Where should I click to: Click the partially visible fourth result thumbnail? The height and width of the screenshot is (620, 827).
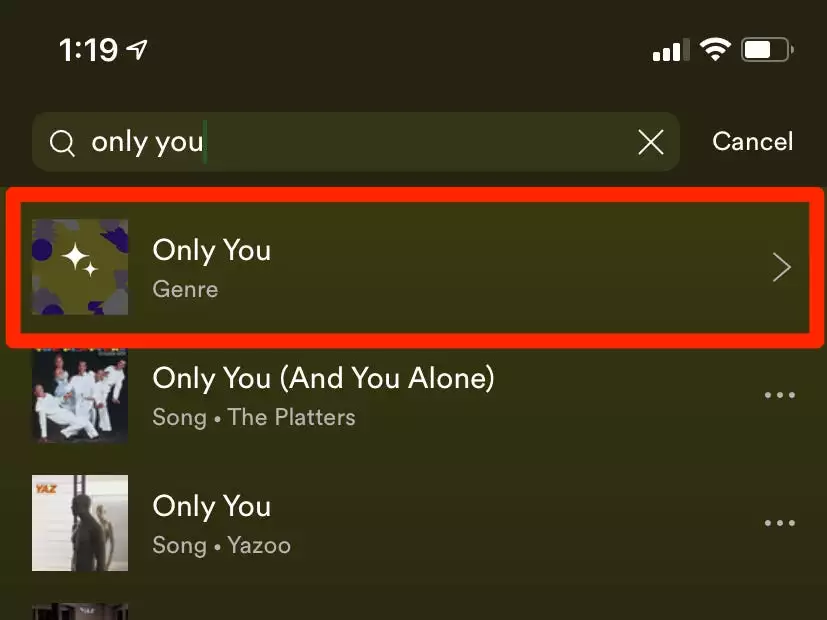(x=80, y=612)
